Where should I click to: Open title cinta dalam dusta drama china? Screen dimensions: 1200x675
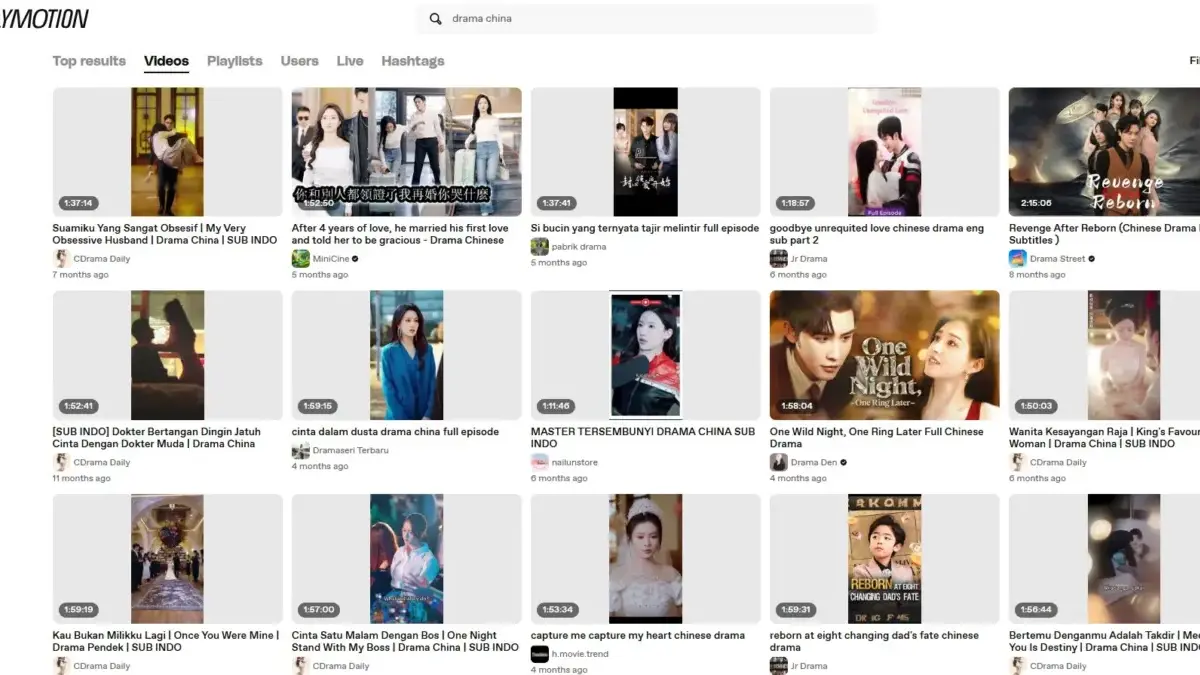point(395,432)
